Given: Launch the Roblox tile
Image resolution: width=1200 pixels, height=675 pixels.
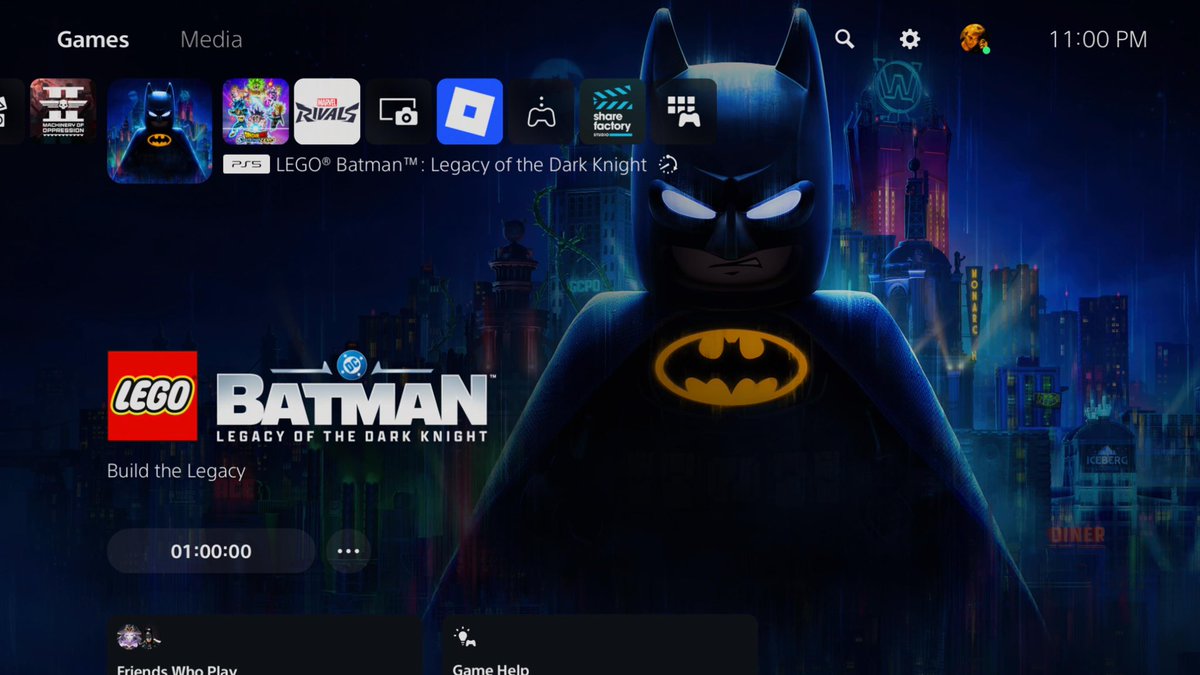Looking at the screenshot, I should 470,111.
